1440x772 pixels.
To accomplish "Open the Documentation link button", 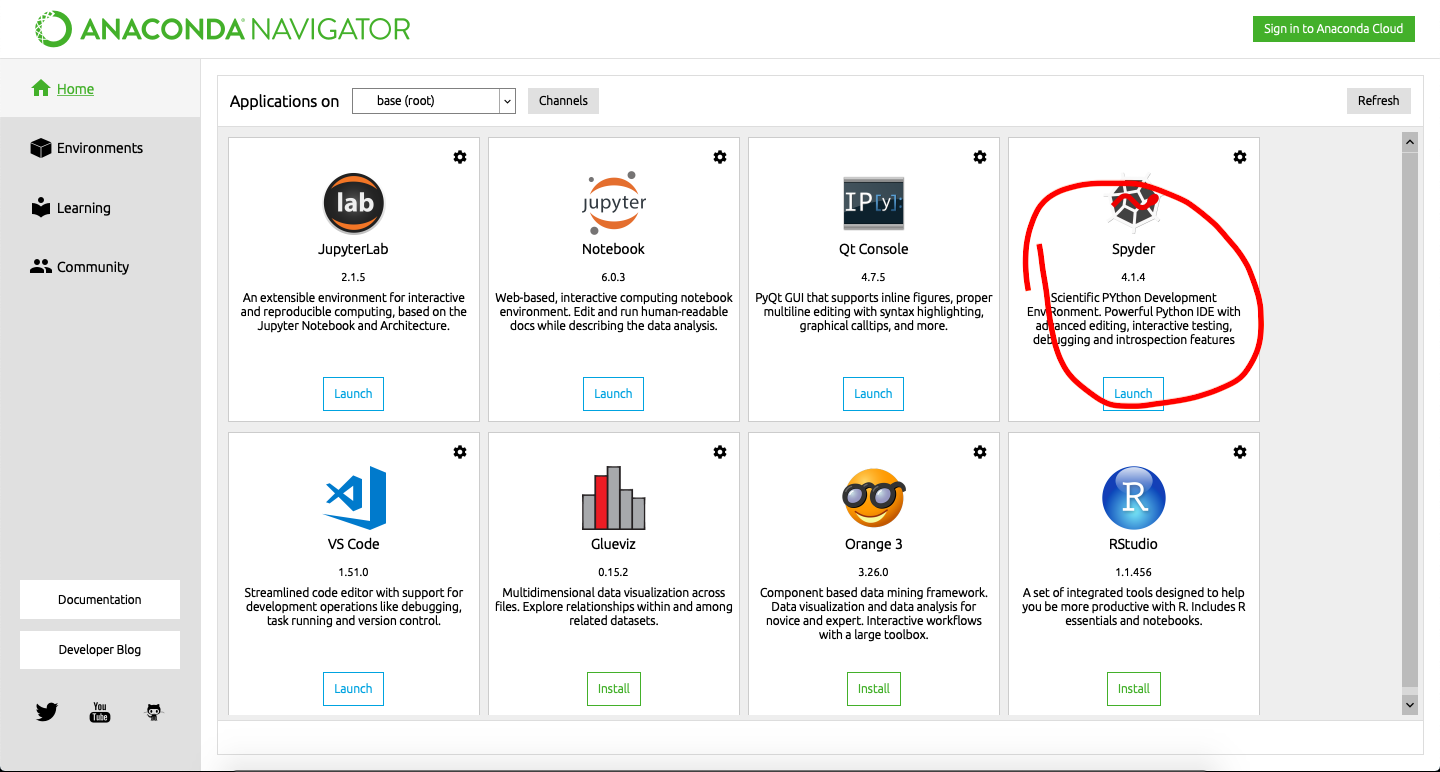I will coord(100,600).
